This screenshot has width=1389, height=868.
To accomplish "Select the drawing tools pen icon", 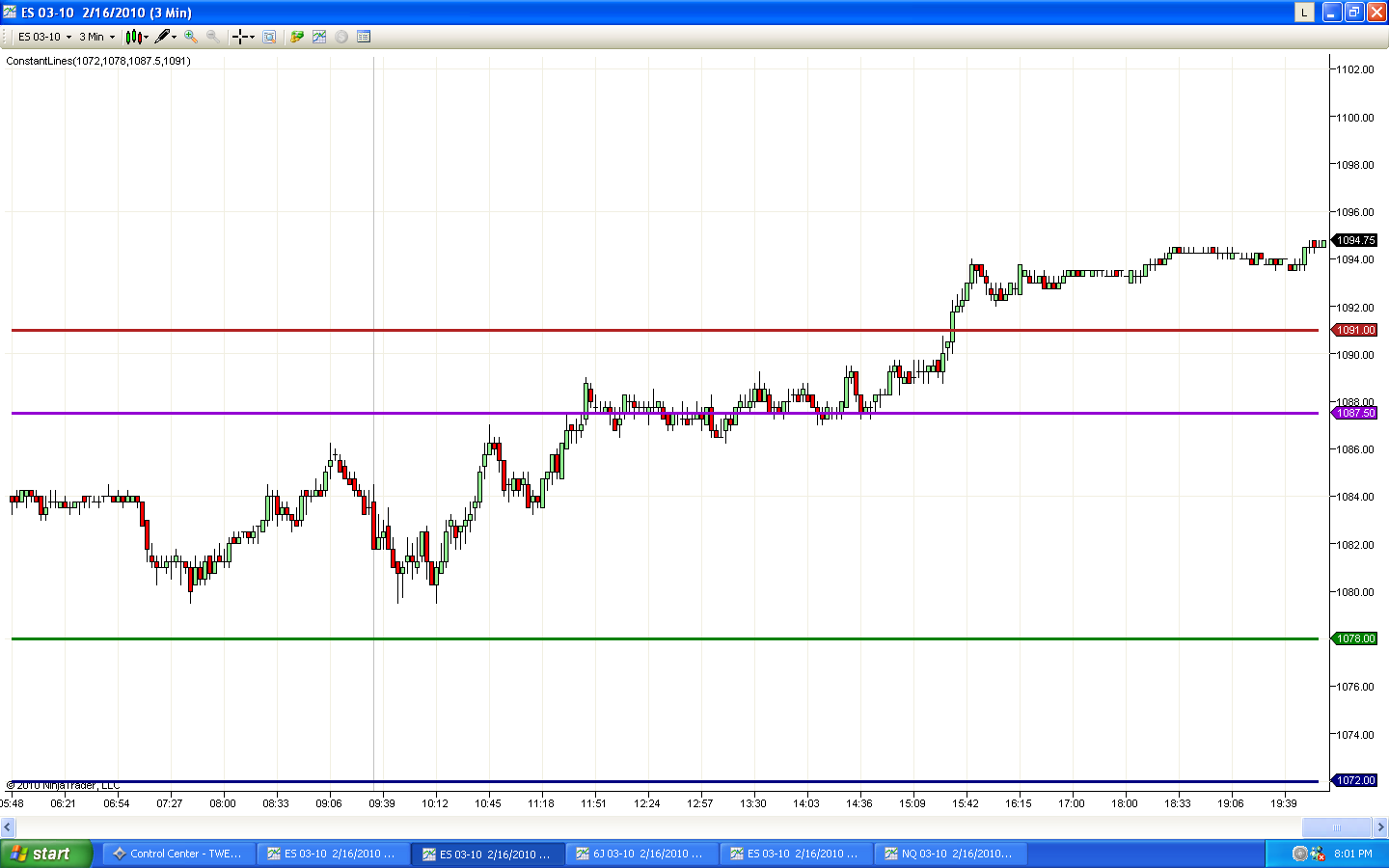I will click(162, 37).
